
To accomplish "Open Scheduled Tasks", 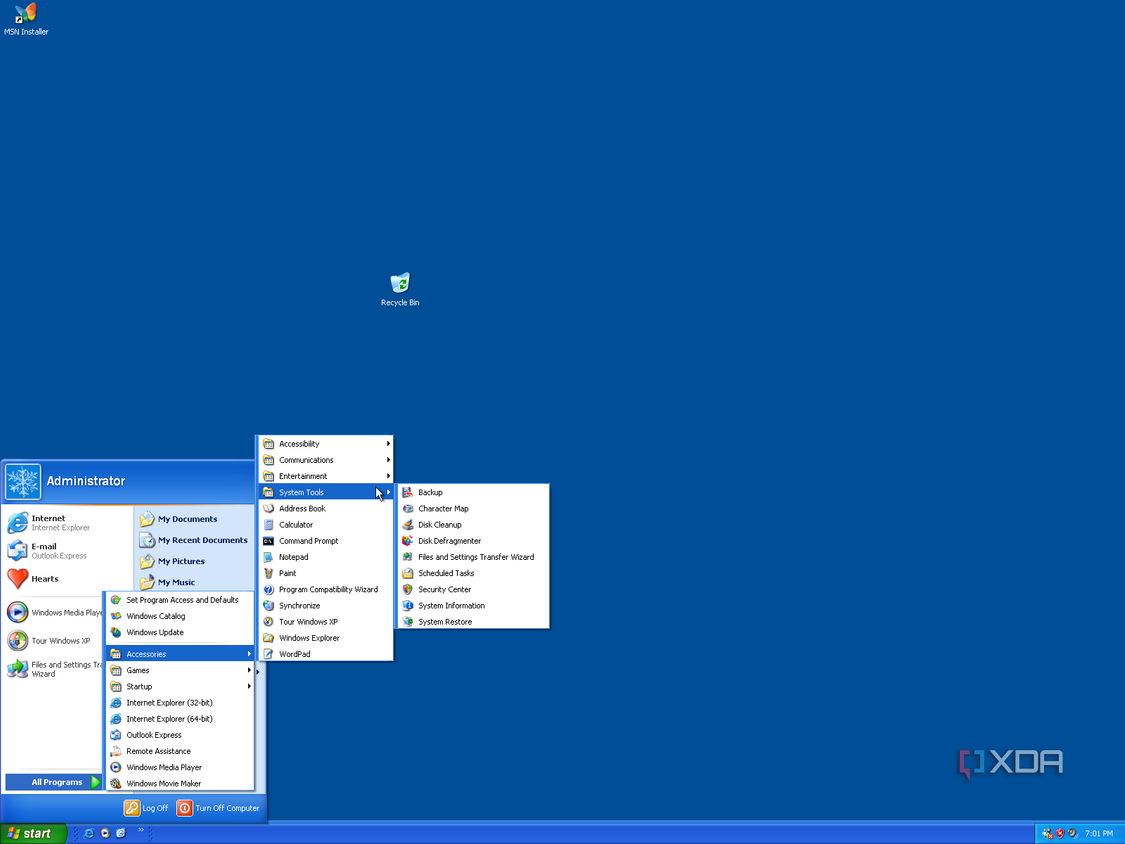I will coord(473,573).
